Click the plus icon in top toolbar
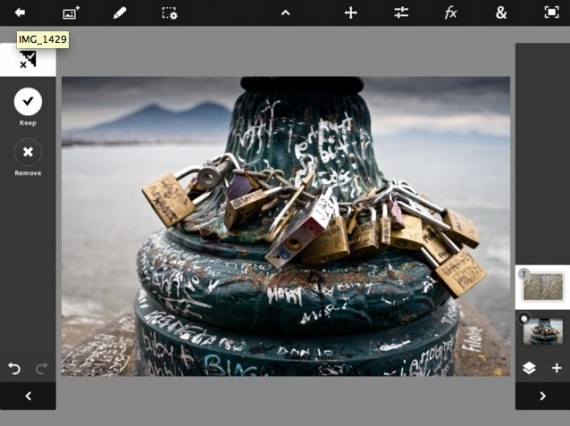The height and width of the screenshot is (426, 570). tap(351, 13)
